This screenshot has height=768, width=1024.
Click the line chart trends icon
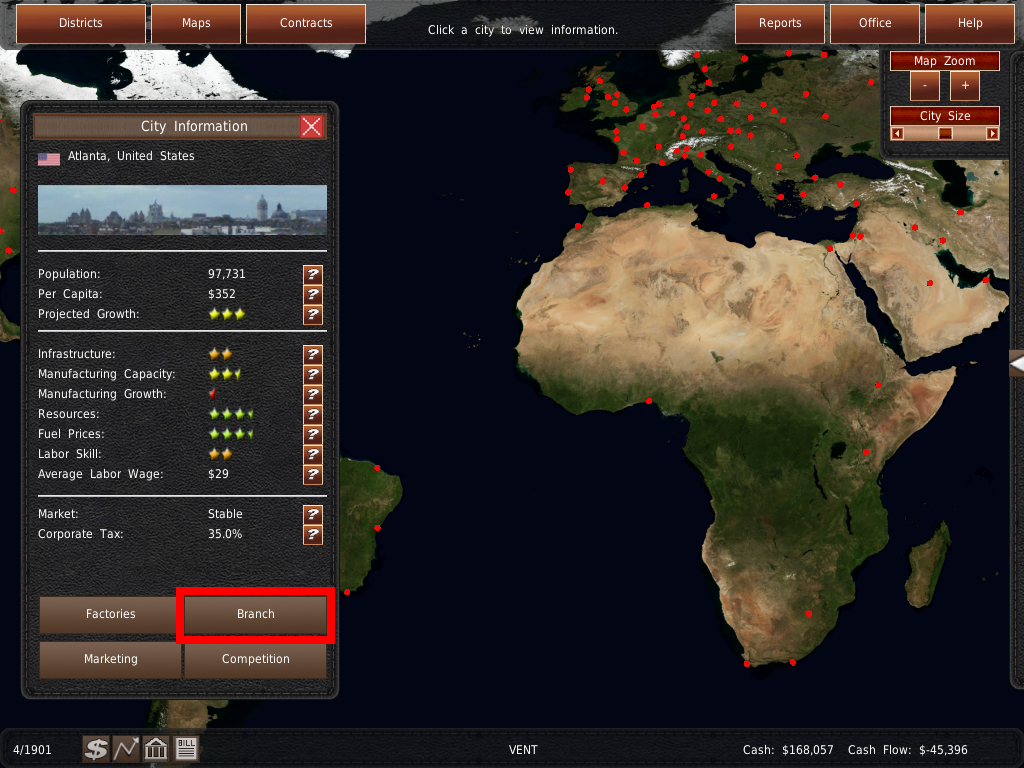(x=126, y=749)
